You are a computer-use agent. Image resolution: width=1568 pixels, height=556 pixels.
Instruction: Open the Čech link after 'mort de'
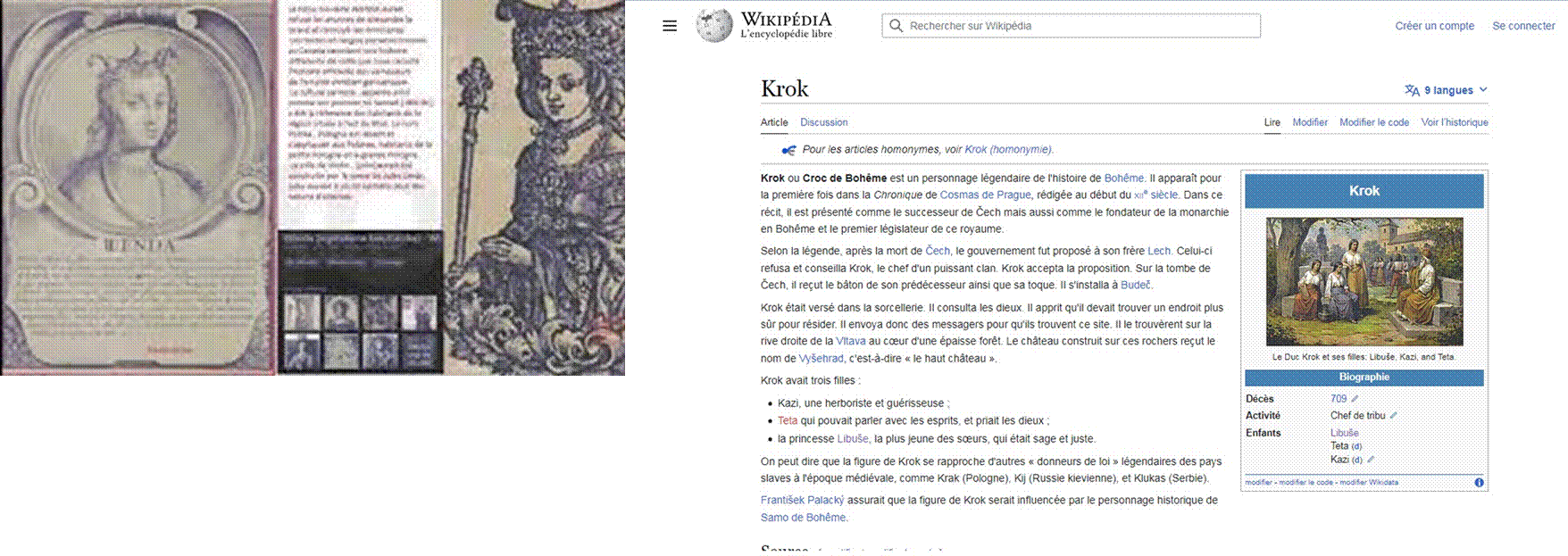[x=938, y=252]
